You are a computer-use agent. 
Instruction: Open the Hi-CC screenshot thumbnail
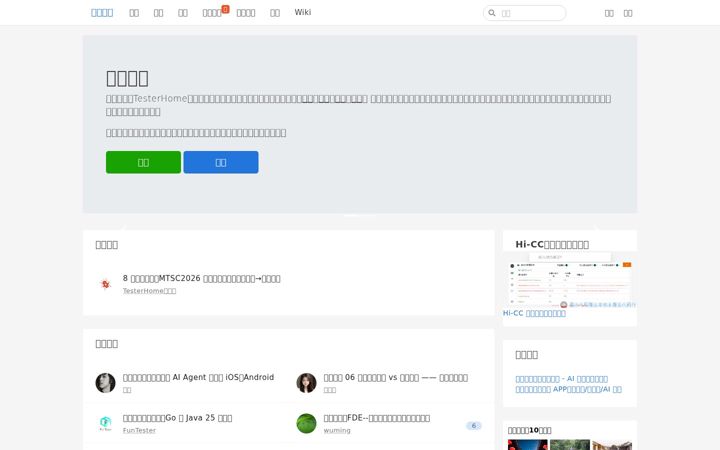point(570,279)
